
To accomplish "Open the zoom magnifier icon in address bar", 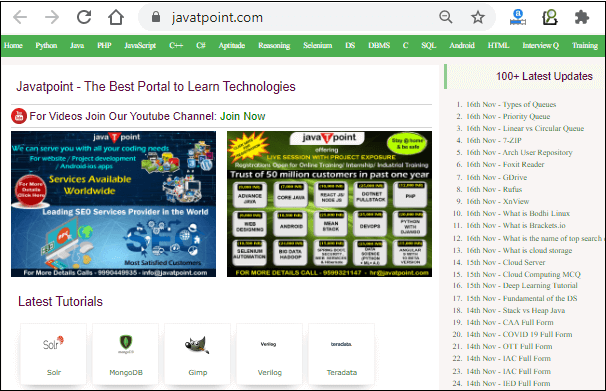I will [446, 17].
